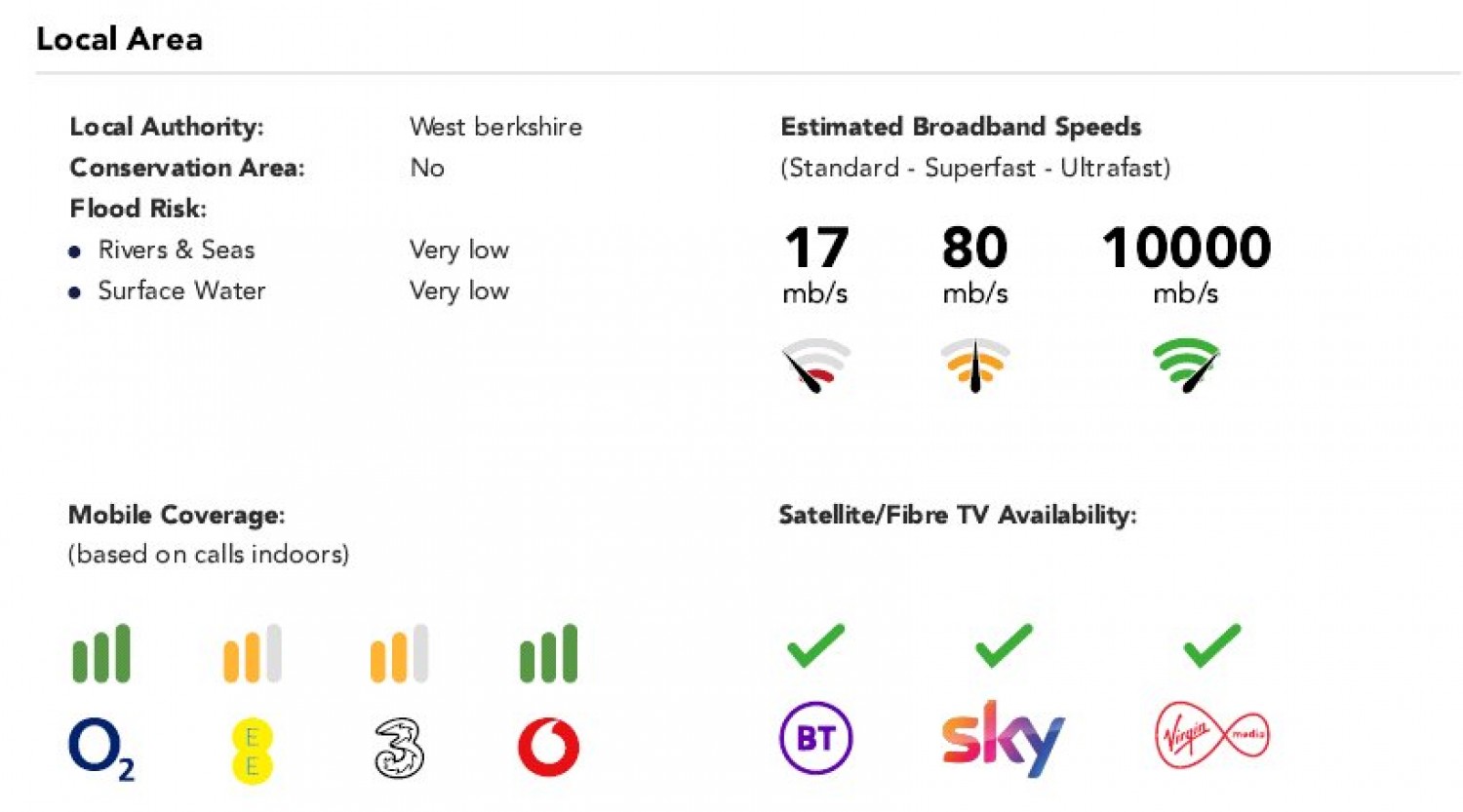Click the orange superfast wifi gauge icon

coord(974,365)
